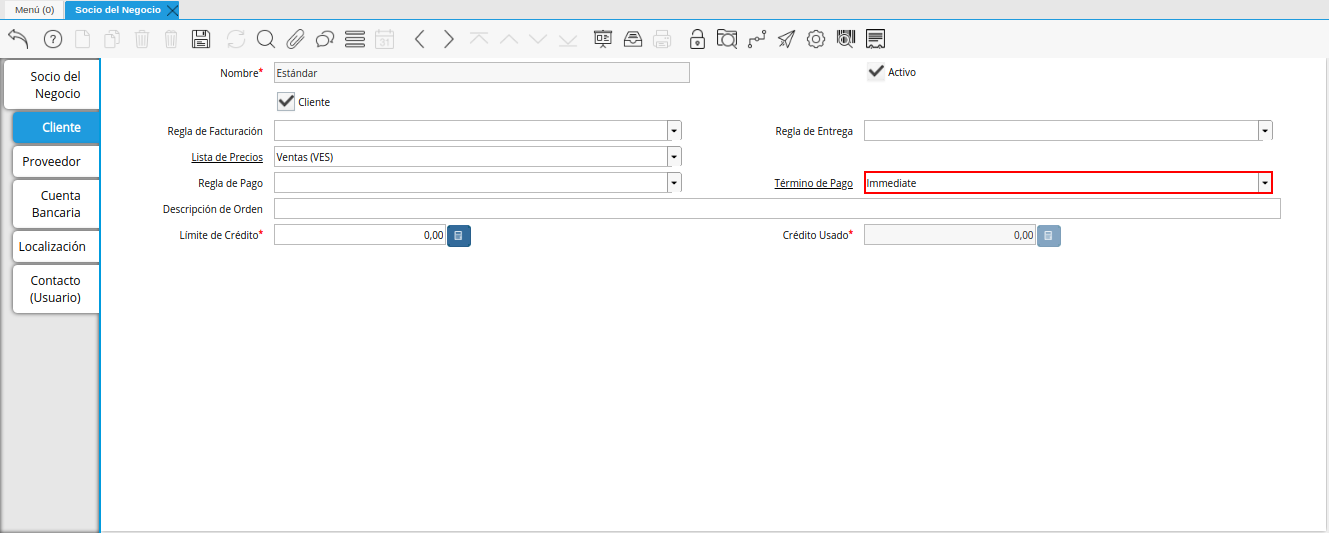Open the magnifier search record icon
This screenshot has height=533, width=1329.
[265, 39]
